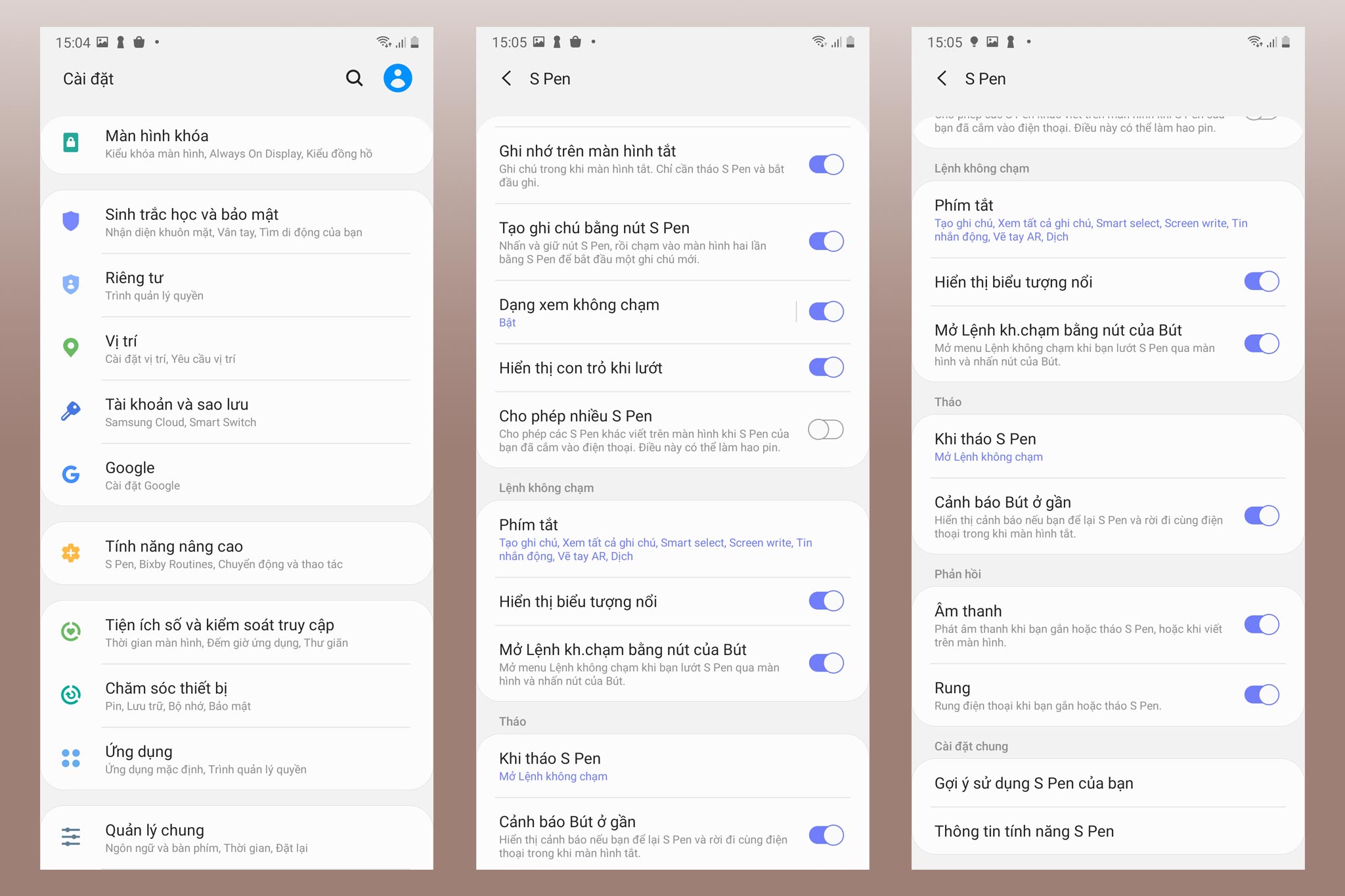Go back from right S Pen screen
This screenshot has width=1345, height=896.
[x=942, y=79]
